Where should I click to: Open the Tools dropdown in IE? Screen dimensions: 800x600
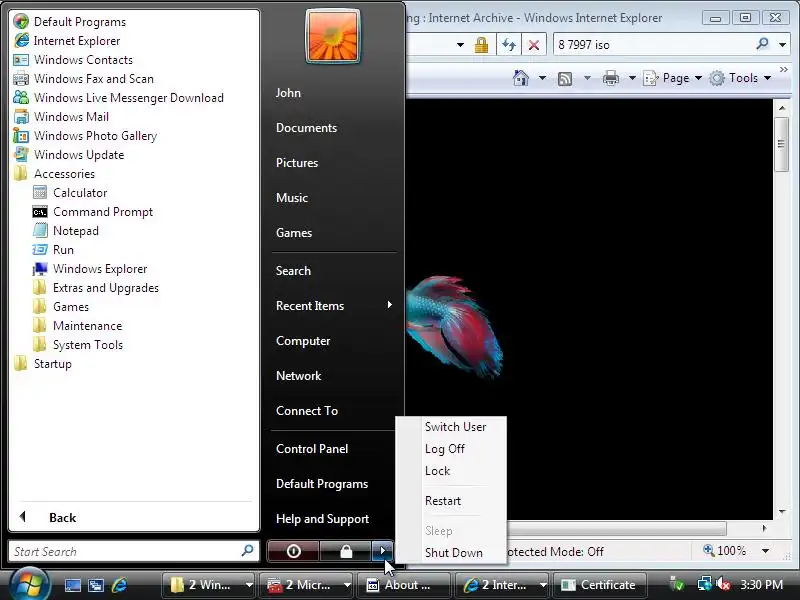coord(740,78)
